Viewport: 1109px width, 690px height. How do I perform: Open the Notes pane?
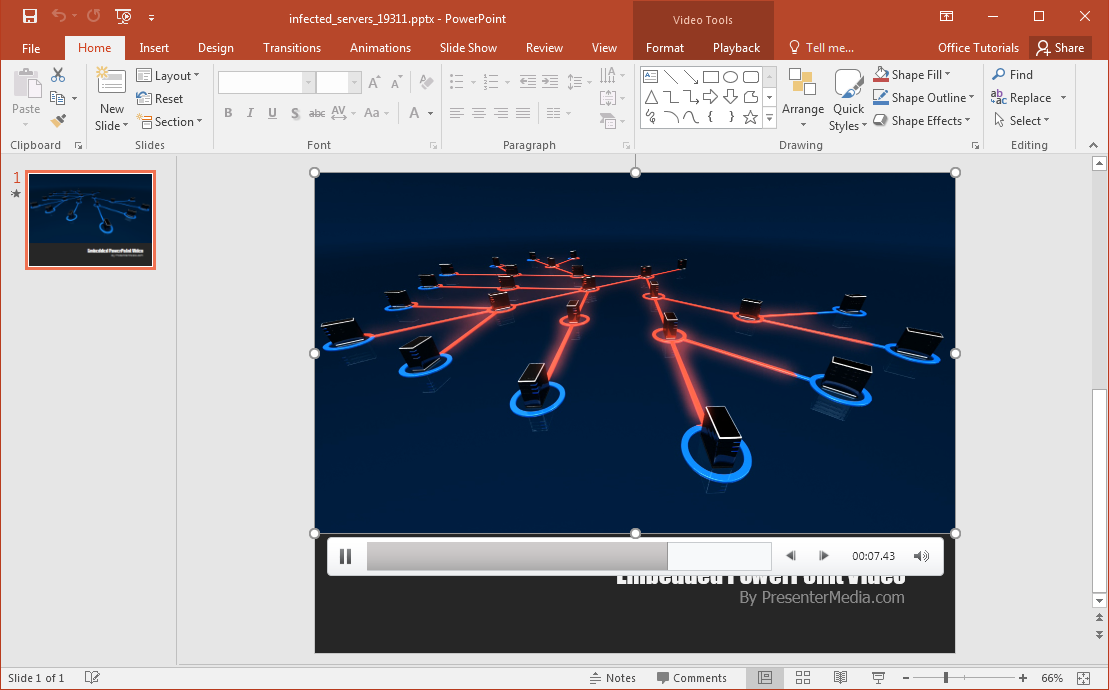coord(613,678)
